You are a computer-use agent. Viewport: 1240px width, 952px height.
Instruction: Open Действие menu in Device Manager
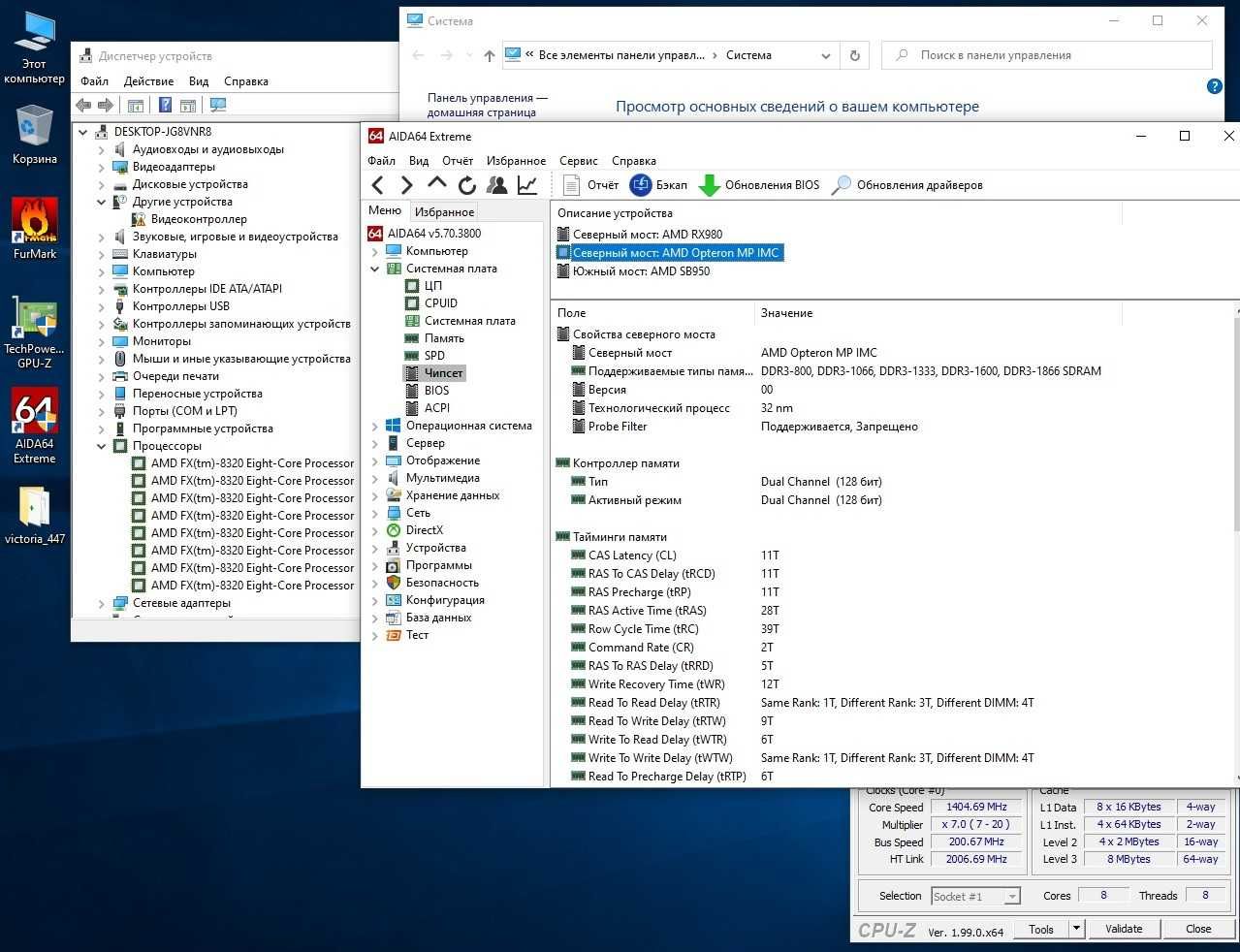(148, 81)
